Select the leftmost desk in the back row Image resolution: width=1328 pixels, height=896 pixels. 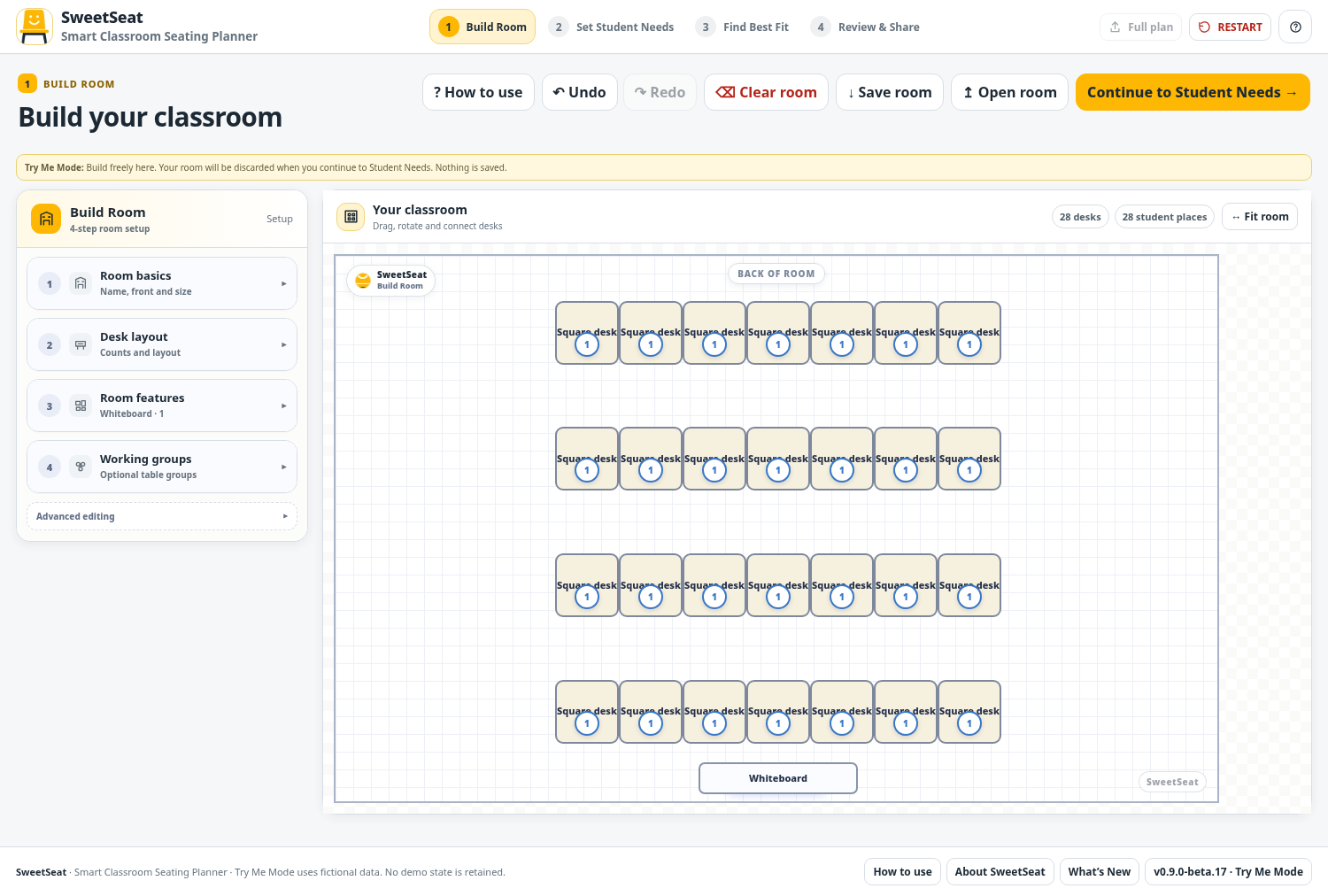click(587, 333)
